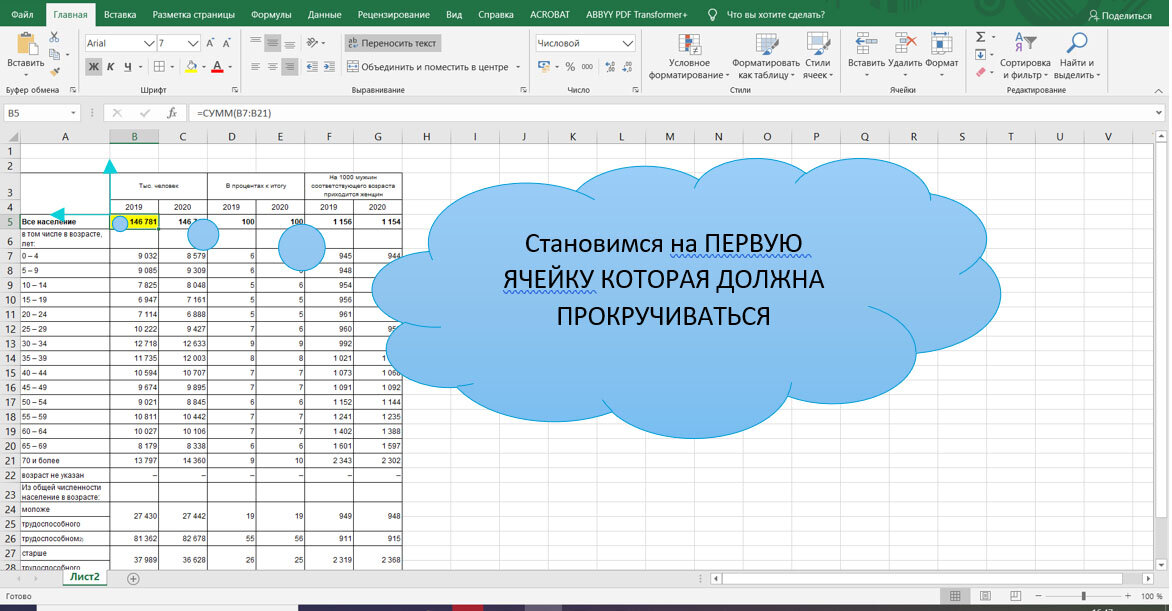Toggle right text alignment
The width and height of the screenshot is (1172, 611).
tap(289, 67)
